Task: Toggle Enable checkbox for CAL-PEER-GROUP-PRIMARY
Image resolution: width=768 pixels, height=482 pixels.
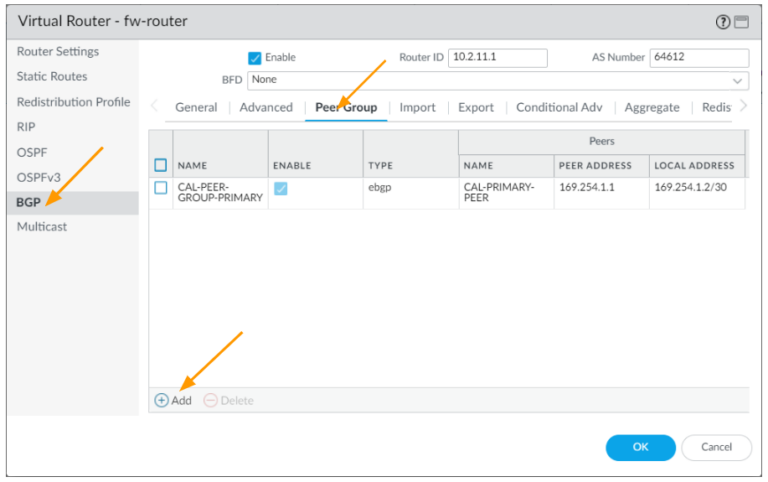Action: pos(281,189)
